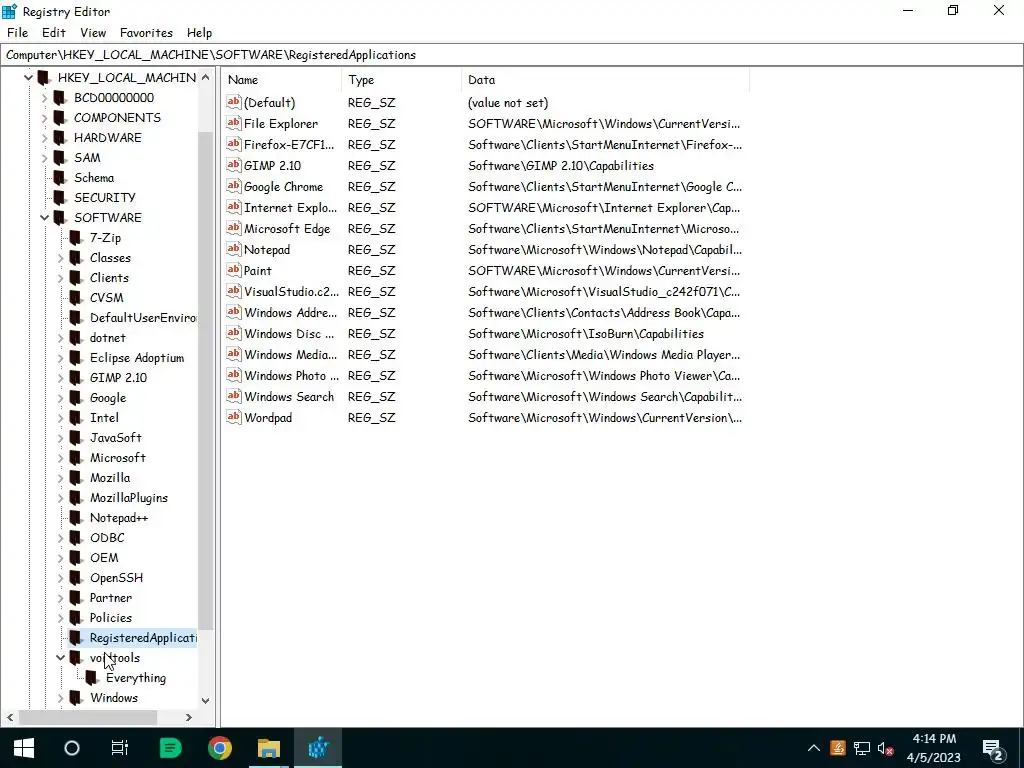Image resolution: width=1024 pixels, height=768 pixels.
Task: Select the DefaultUserEnvironment key
Action: coord(143,318)
